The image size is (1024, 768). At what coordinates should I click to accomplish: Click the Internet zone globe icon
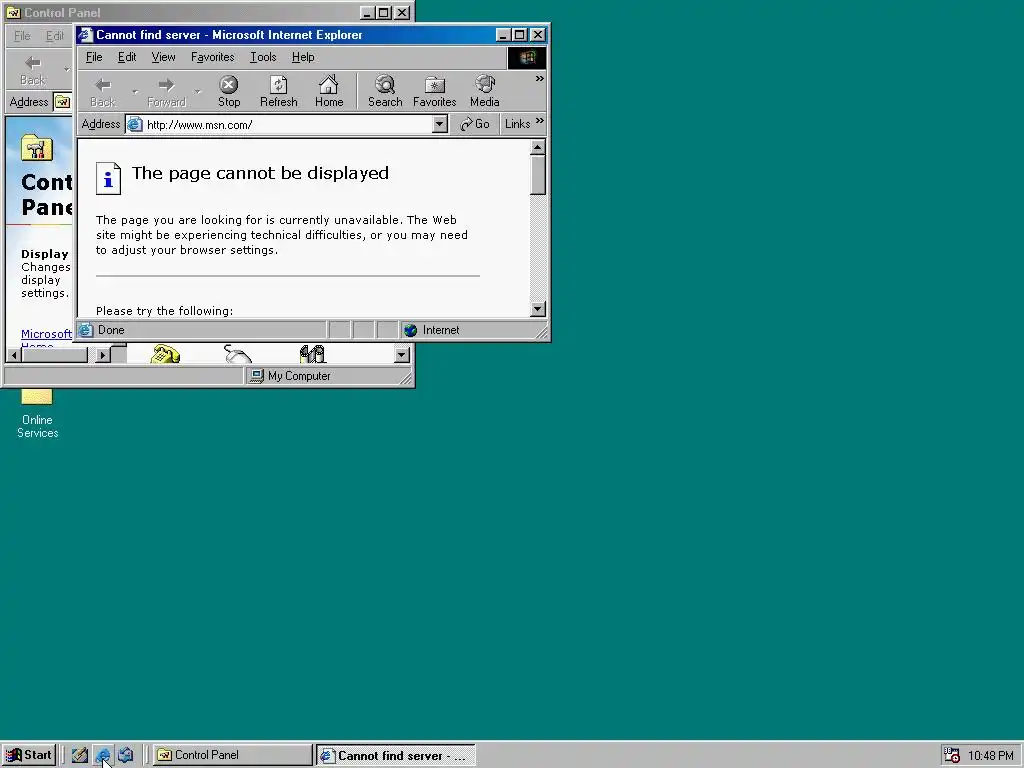(x=410, y=330)
